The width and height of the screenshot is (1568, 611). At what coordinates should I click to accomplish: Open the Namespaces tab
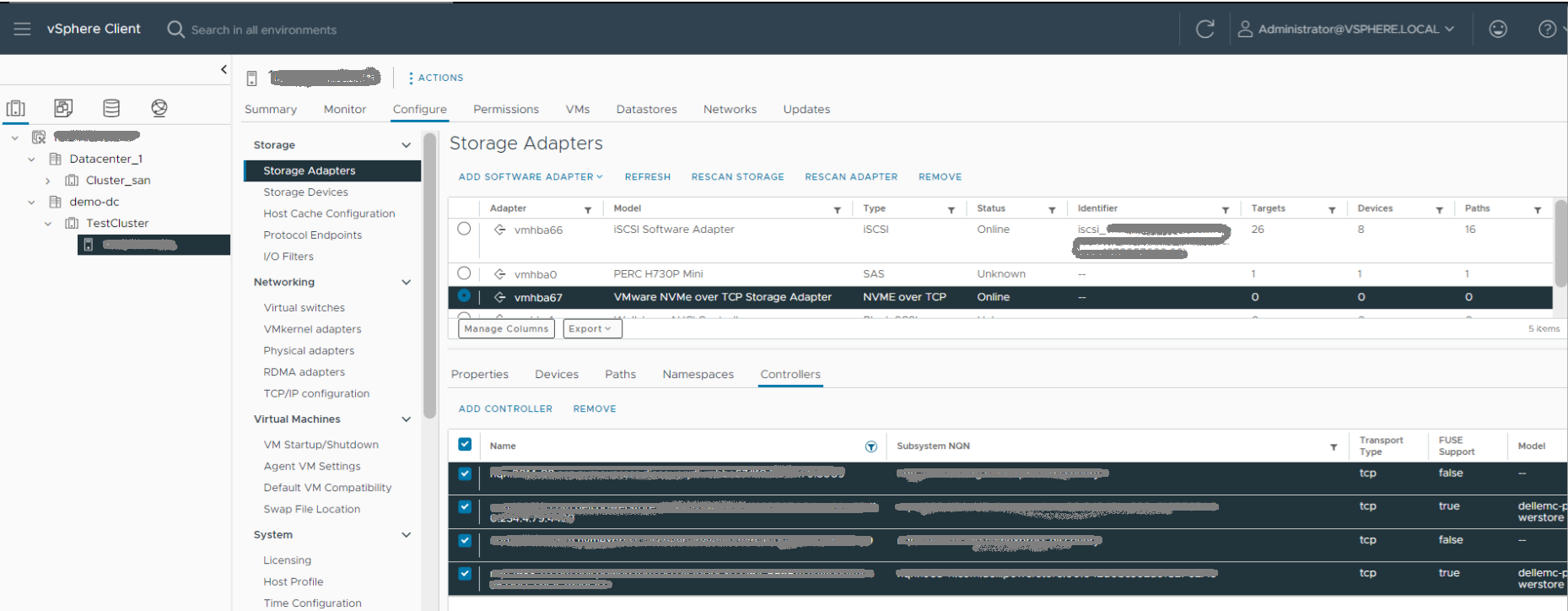[698, 375]
